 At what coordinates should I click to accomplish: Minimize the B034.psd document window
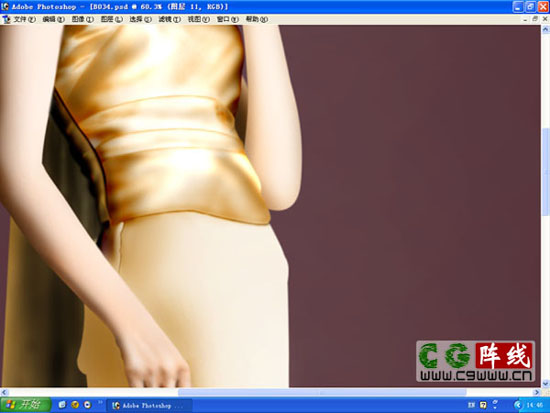[525, 19]
